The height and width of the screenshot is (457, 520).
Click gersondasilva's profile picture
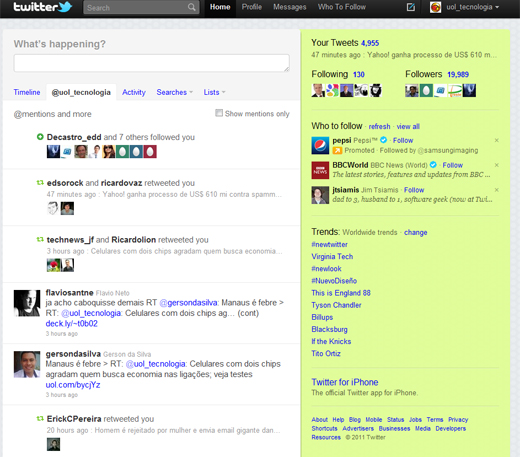click(27, 364)
